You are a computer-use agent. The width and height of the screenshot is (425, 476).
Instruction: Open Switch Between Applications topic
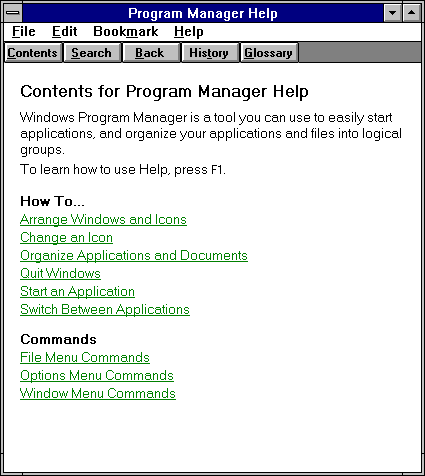[x=105, y=310]
